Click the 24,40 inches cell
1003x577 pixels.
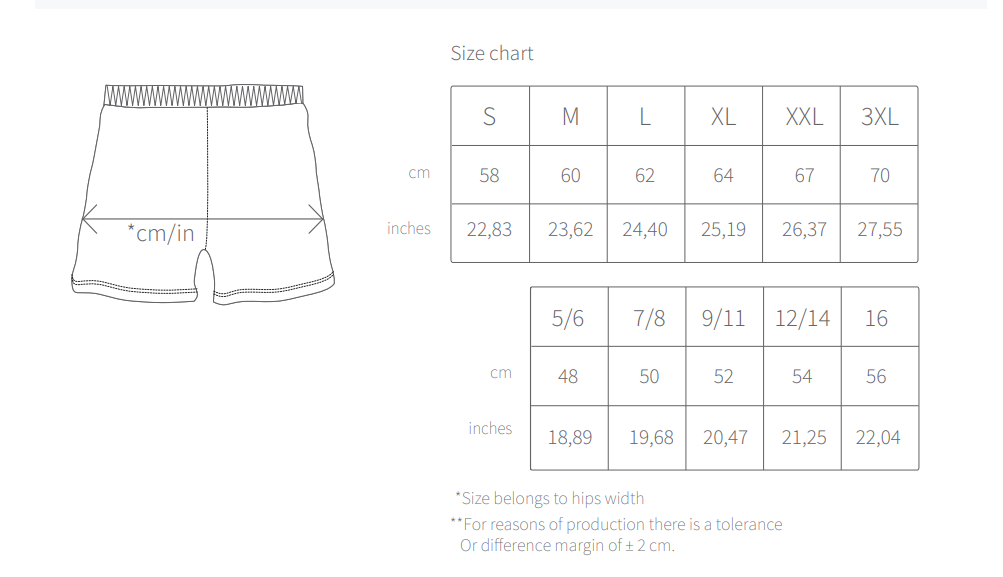645,230
